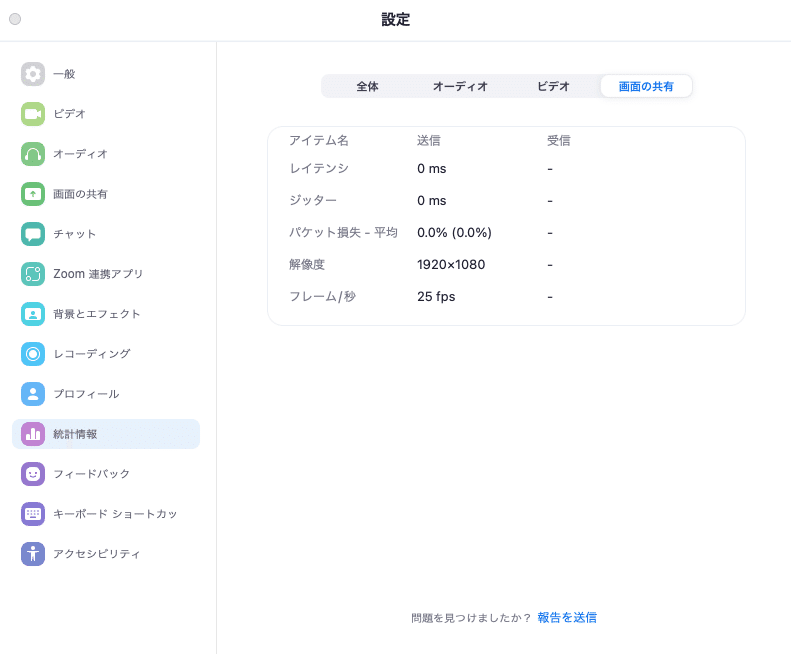The width and height of the screenshot is (791, 654).
Task: Switch to the オーディオ statistics tab
Action: 460,86
